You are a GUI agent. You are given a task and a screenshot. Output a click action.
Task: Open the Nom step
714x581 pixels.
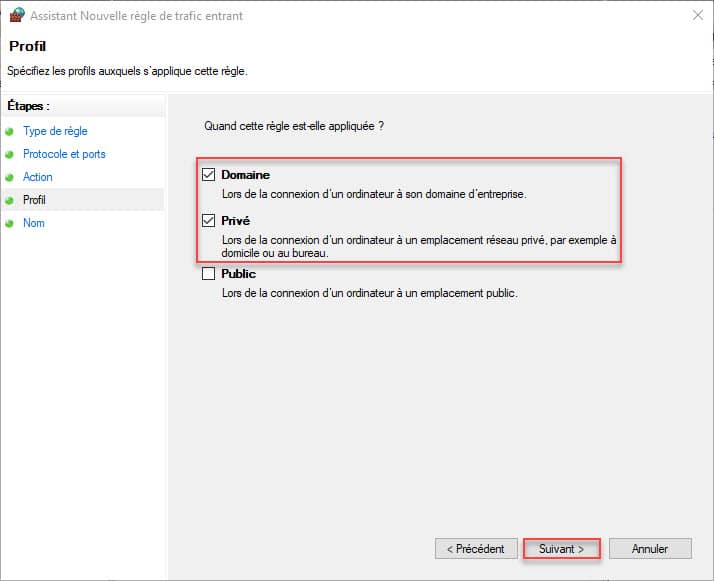pos(34,223)
